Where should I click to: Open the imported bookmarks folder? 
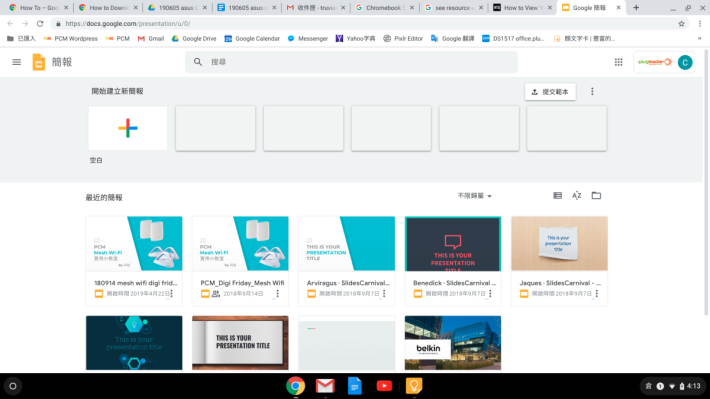click(x=21, y=38)
